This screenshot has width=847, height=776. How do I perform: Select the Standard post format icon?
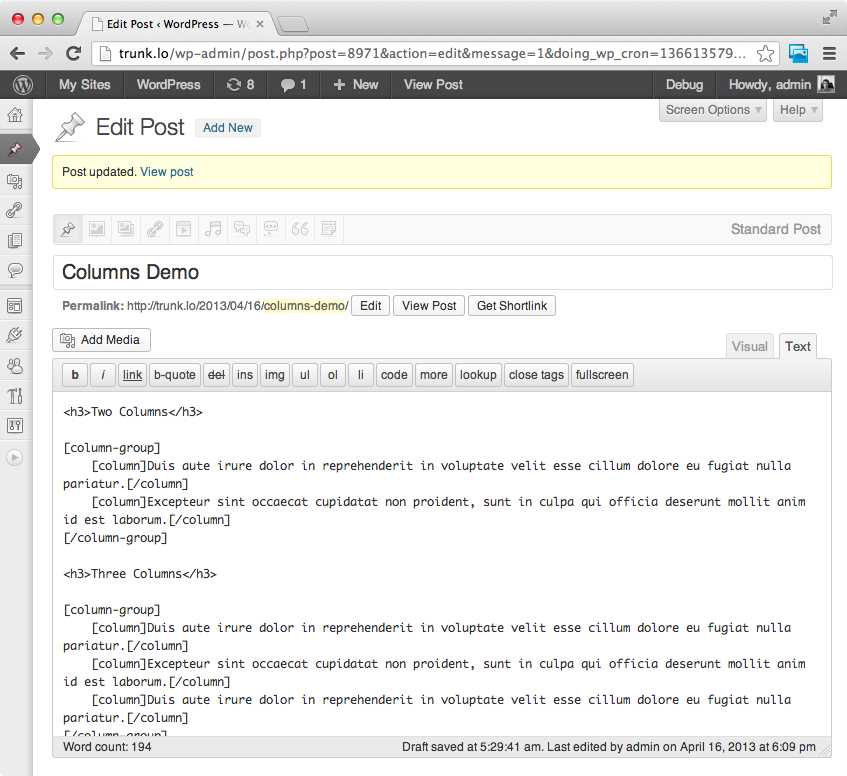pyautogui.click(x=68, y=229)
